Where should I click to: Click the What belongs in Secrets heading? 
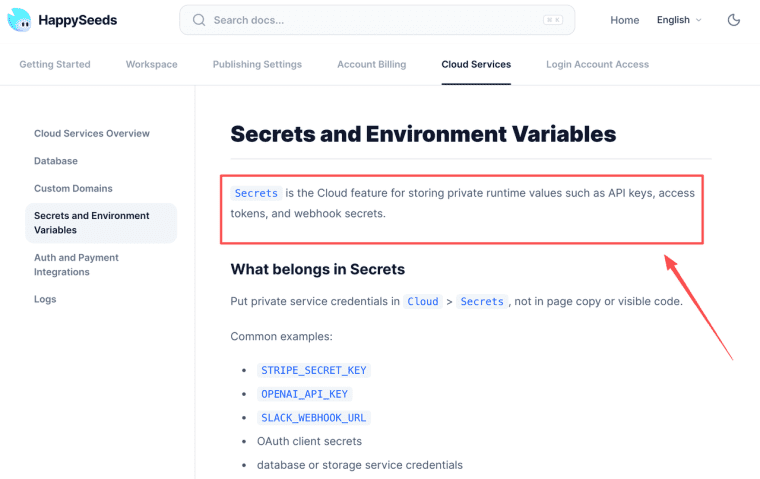point(317,269)
